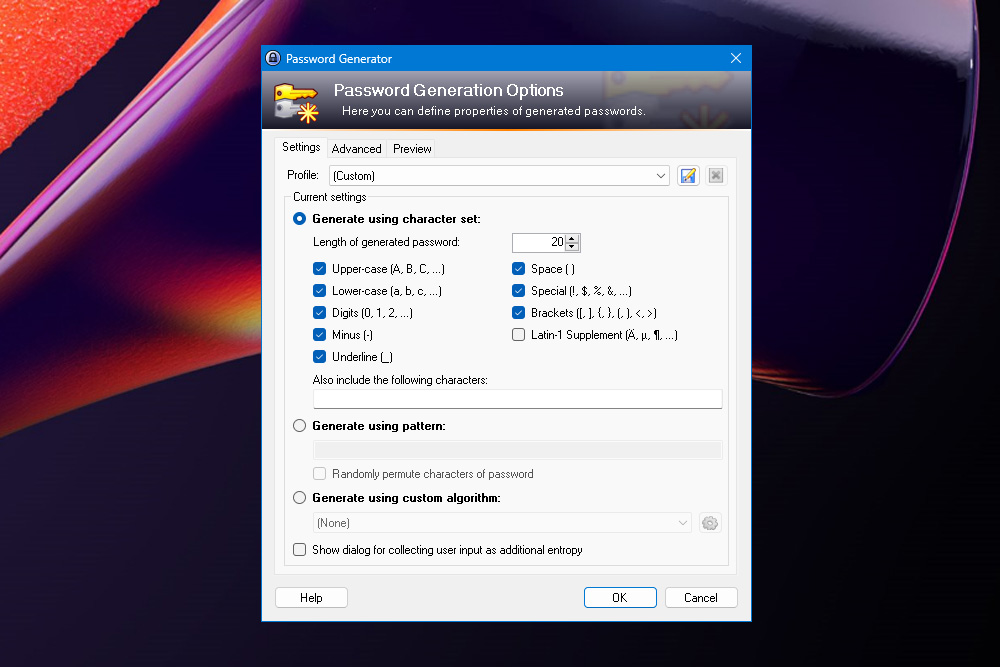Viewport: 1000px width, 667px height.
Task: Click the Help button
Action: 310,597
